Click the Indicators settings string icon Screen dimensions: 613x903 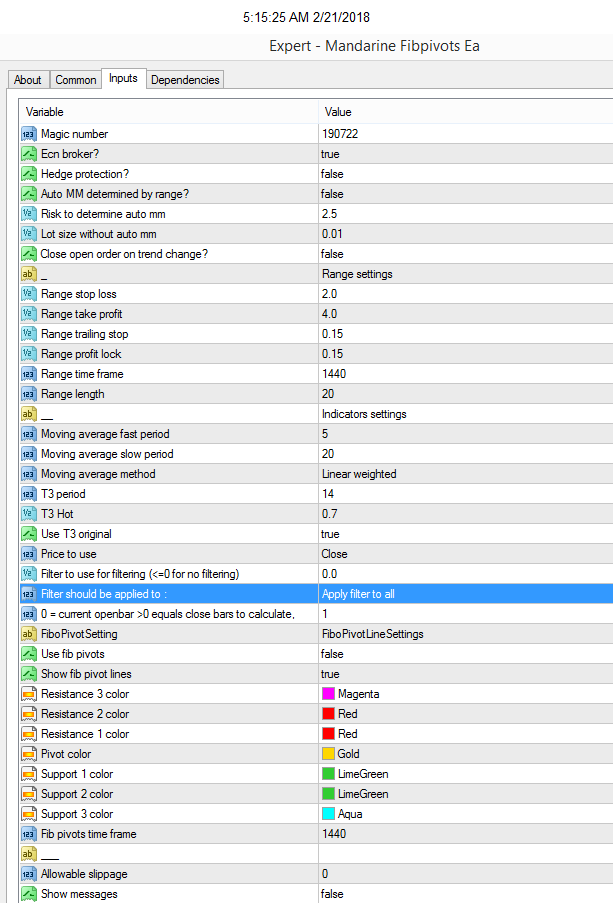pos(29,414)
